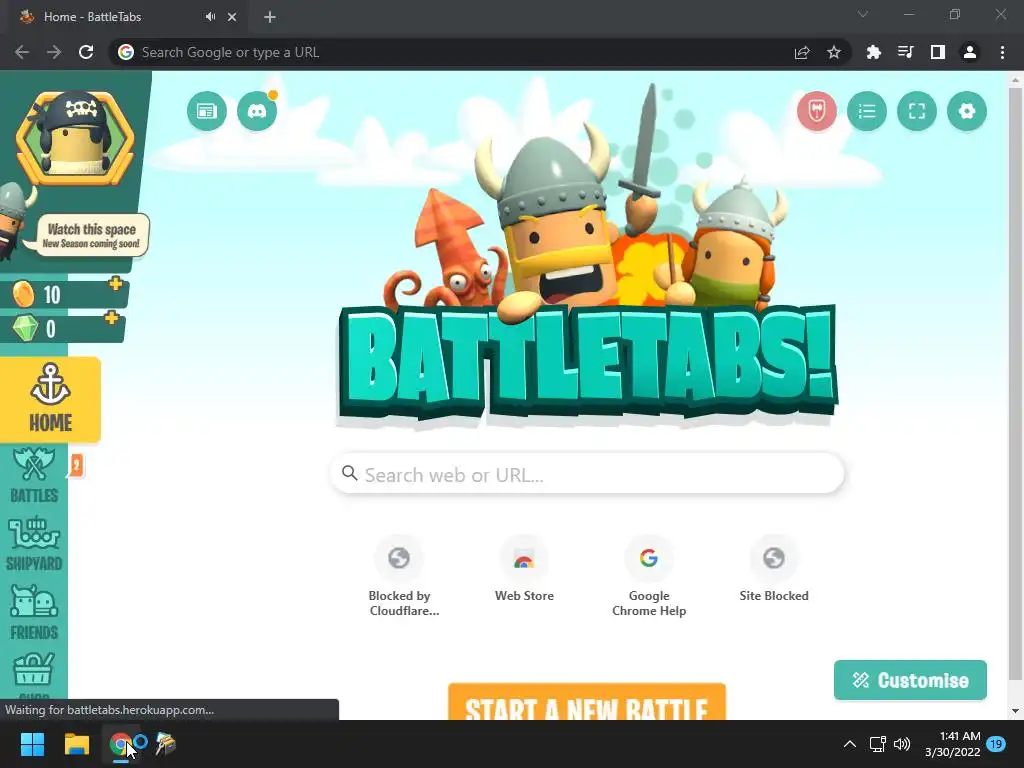Open the Web Store shortcut
Screen dimensions: 1024x768
[x=524, y=569]
